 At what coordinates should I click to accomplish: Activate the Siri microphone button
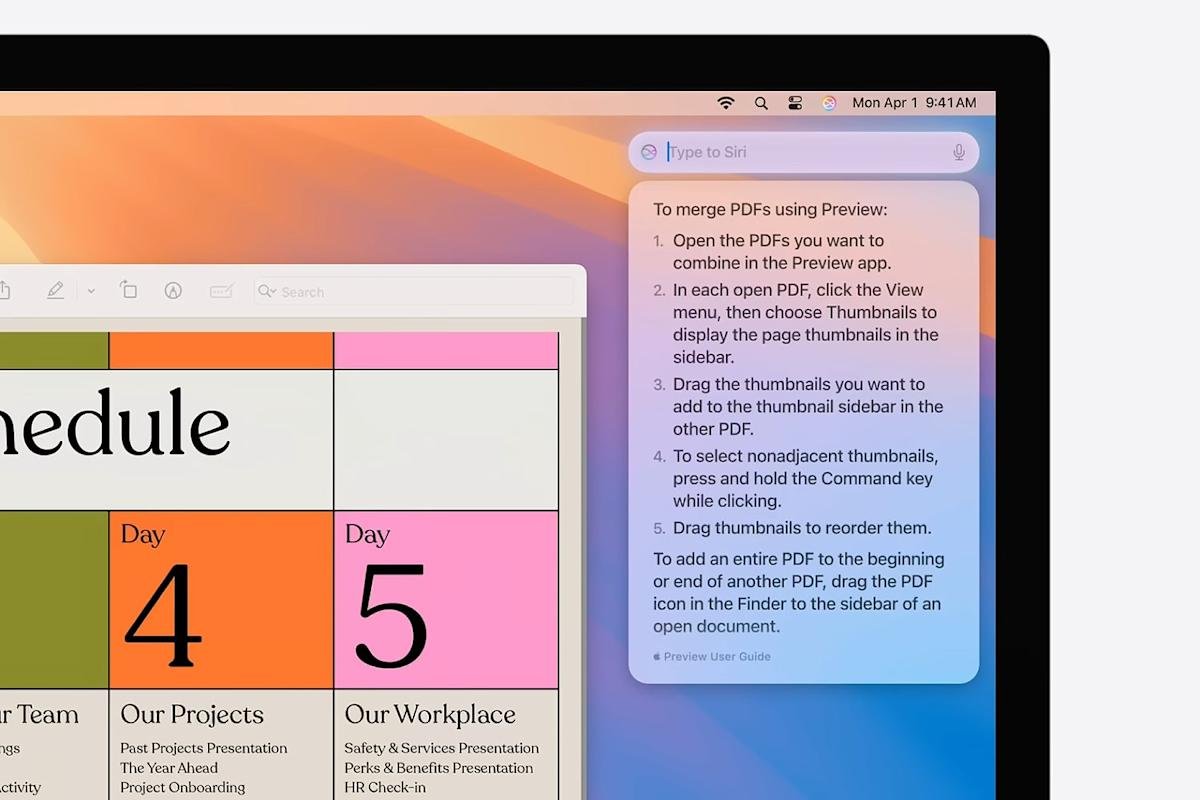pyautogui.click(x=958, y=152)
